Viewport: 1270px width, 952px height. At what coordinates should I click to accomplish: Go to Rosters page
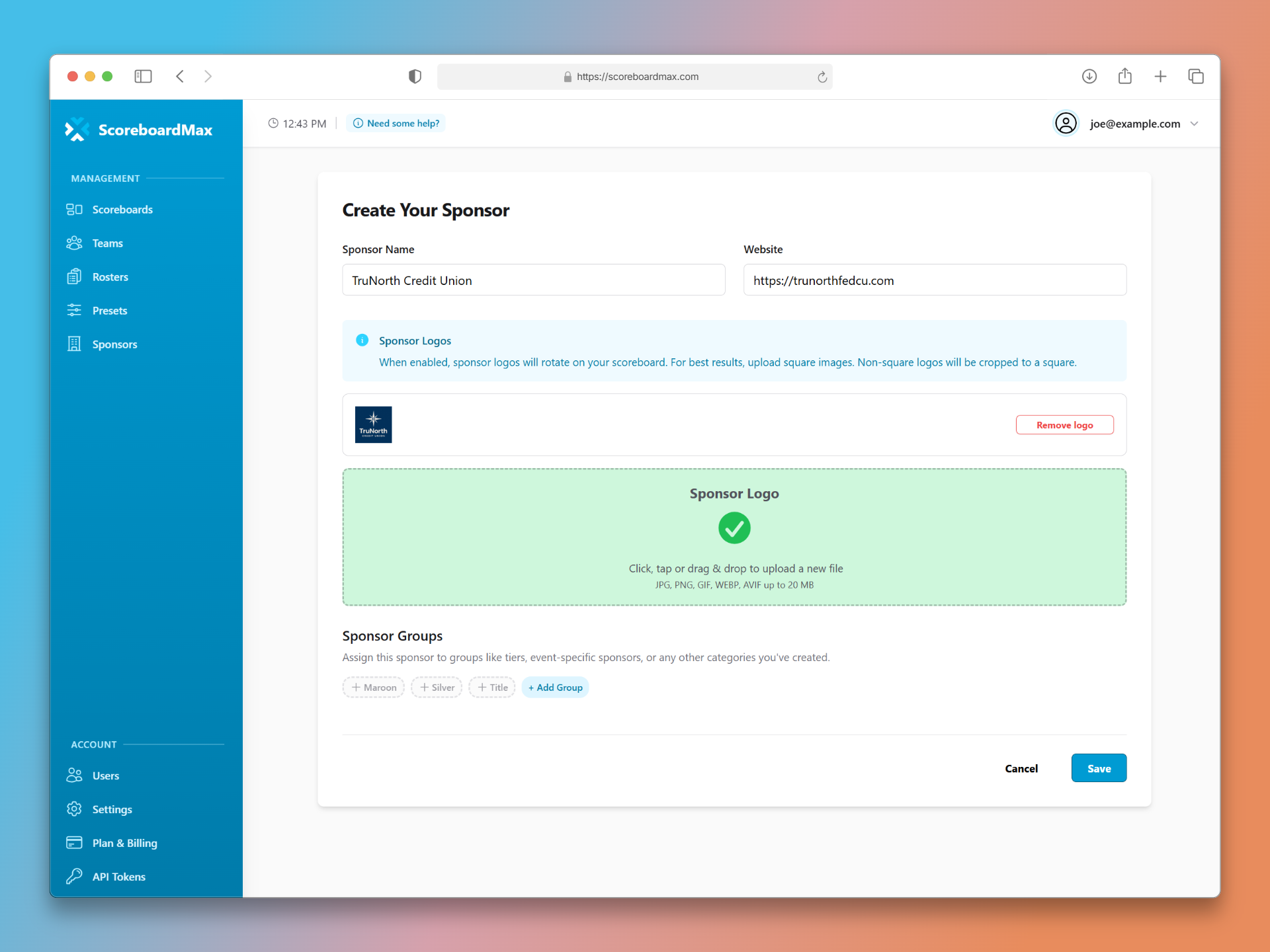[x=110, y=277]
